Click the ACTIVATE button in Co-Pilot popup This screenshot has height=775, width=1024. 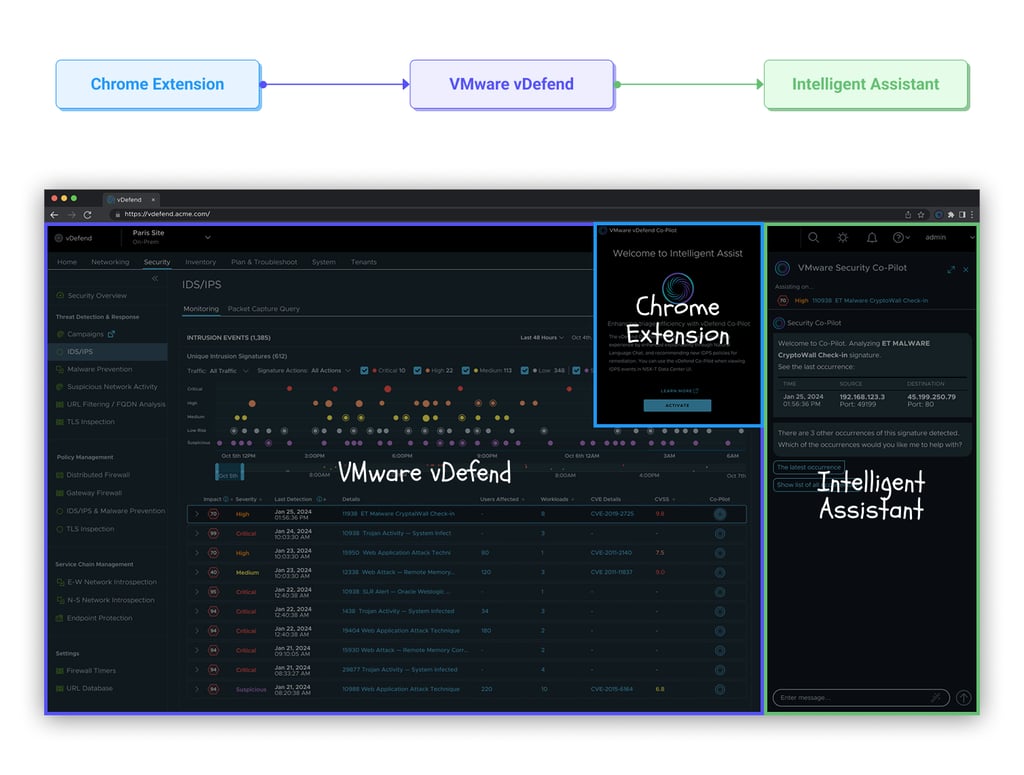(x=677, y=405)
